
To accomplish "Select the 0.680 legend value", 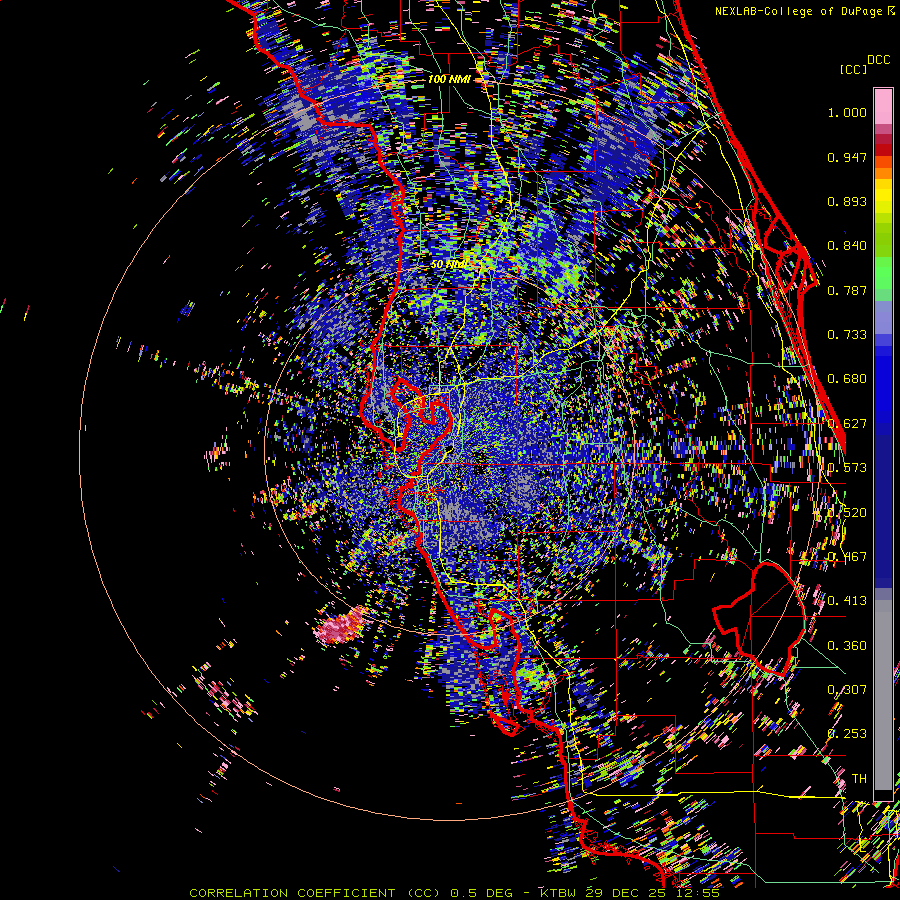I will click(847, 379).
